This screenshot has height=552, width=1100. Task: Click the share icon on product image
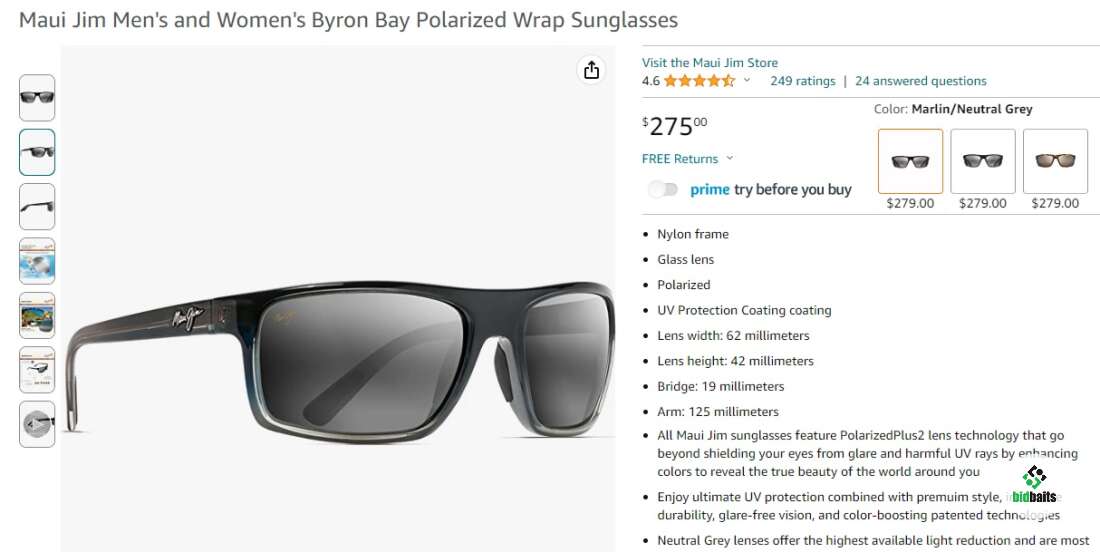(591, 70)
